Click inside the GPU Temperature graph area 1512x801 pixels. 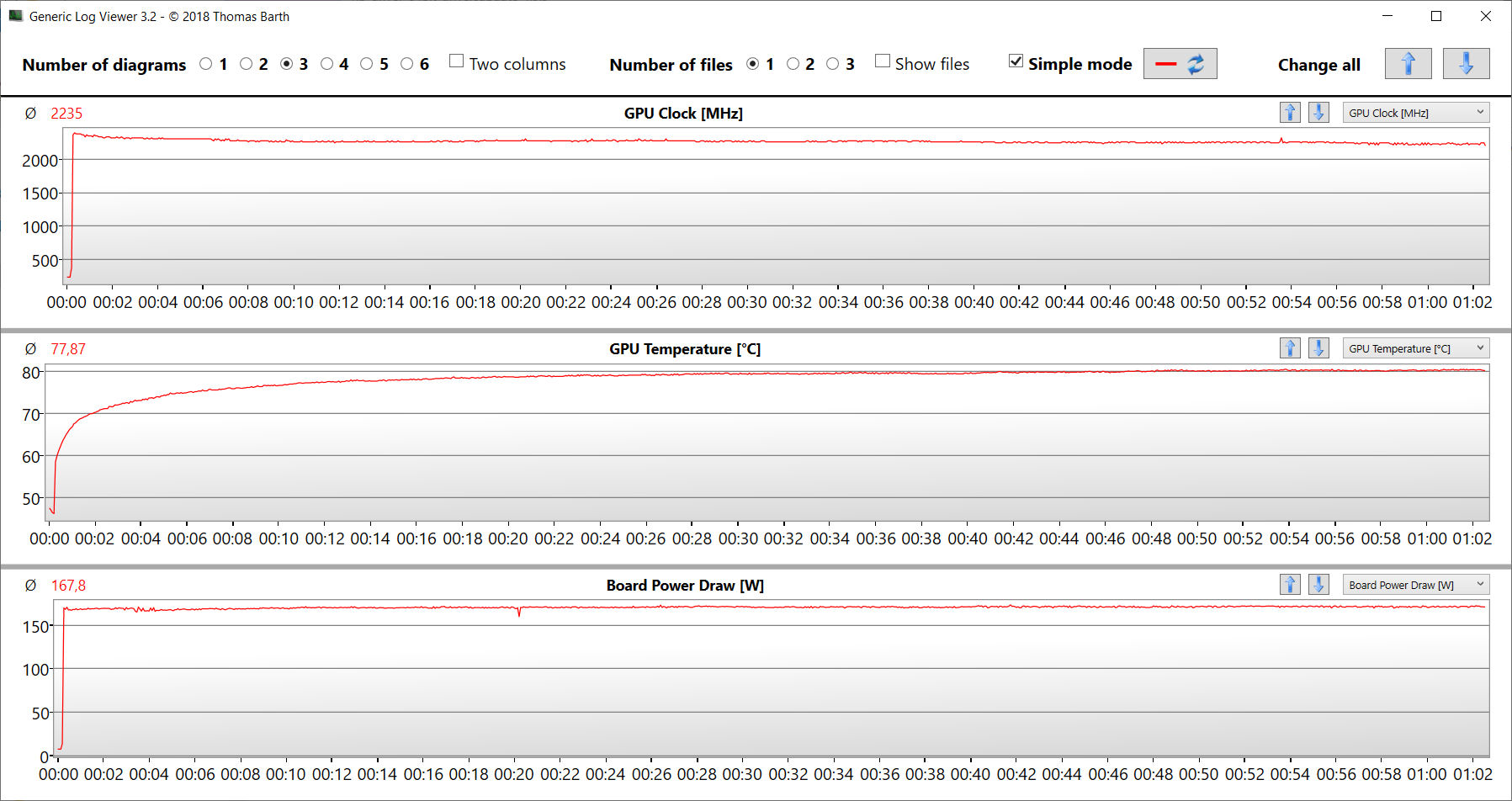pyautogui.click(x=766, y=443)
